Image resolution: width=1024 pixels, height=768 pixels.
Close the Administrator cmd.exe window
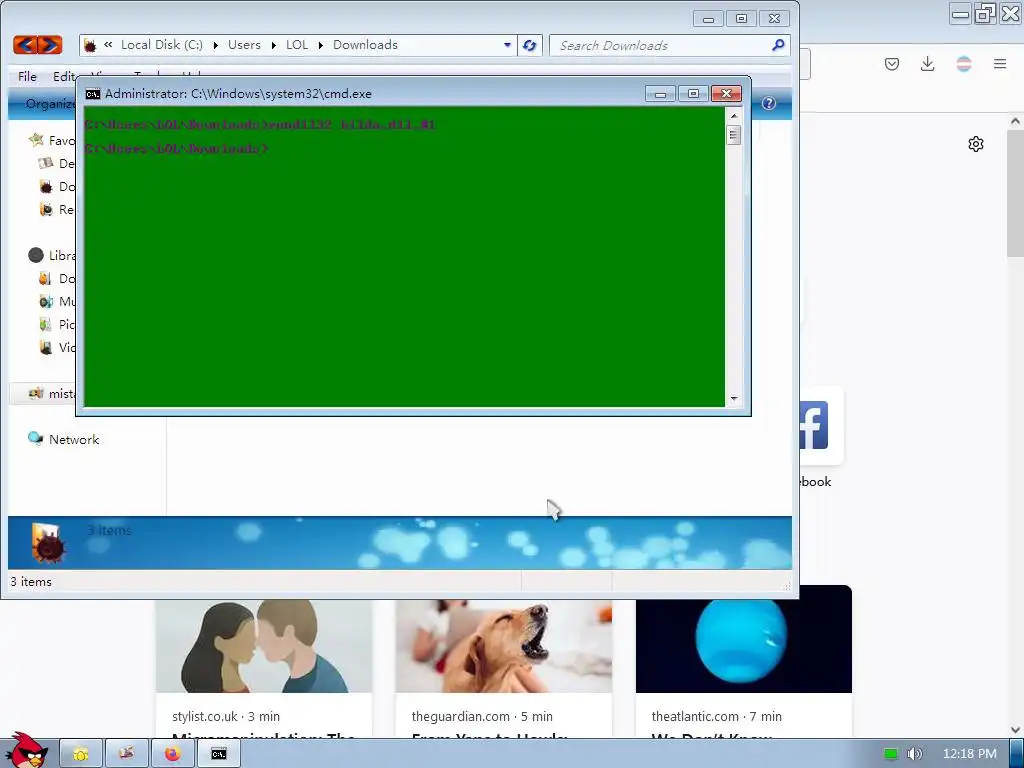[726, 94]
